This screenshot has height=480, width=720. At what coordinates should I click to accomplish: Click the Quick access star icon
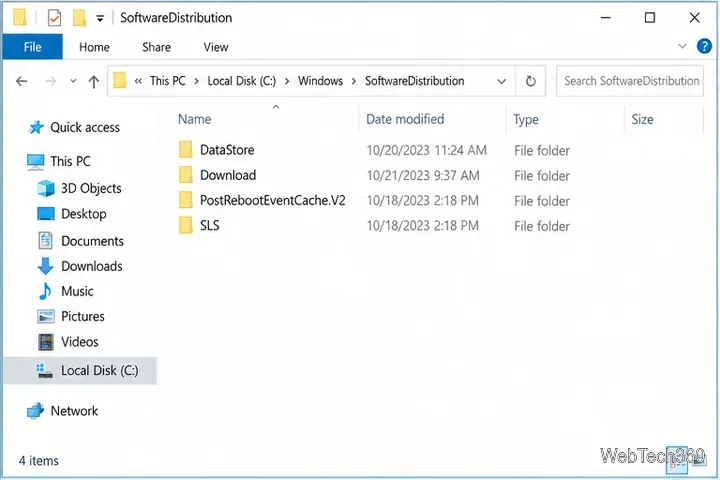coord(36,127)
